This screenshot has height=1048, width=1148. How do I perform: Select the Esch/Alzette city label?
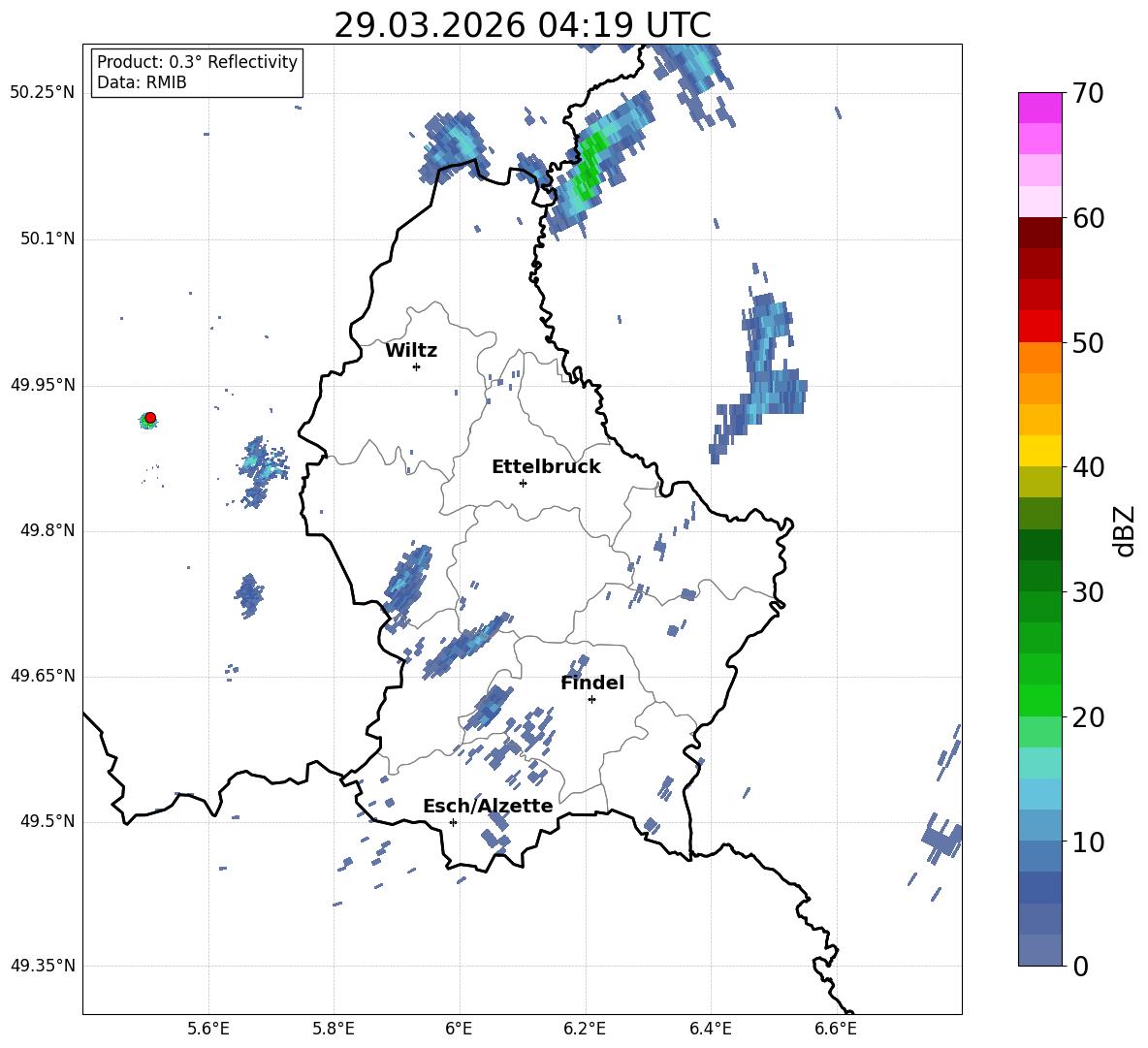click(488, 807)
